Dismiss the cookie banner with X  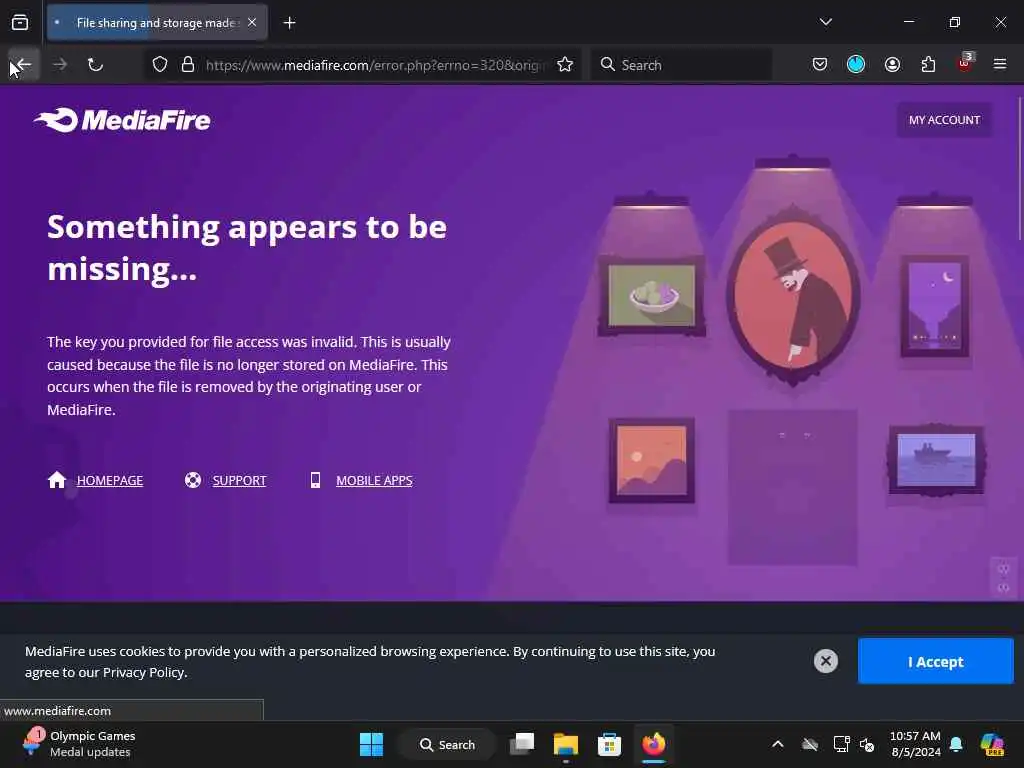[825, 661]
